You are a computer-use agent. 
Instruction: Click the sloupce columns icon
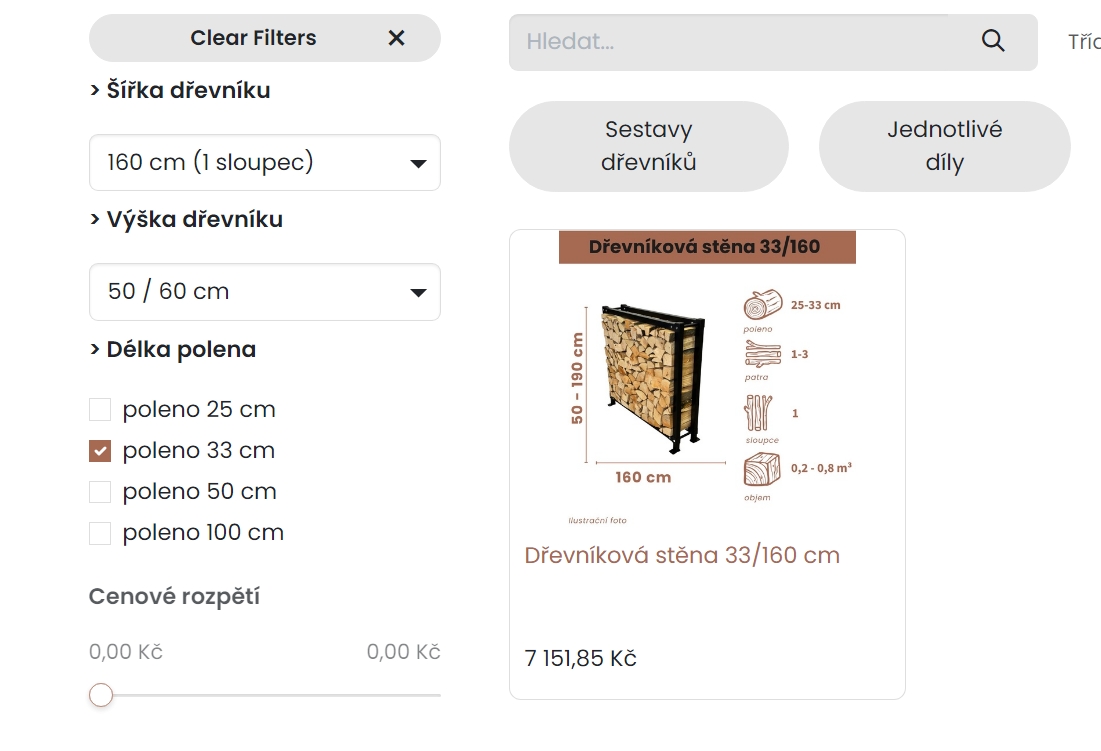pyautogui.click(x=759, y=413)
